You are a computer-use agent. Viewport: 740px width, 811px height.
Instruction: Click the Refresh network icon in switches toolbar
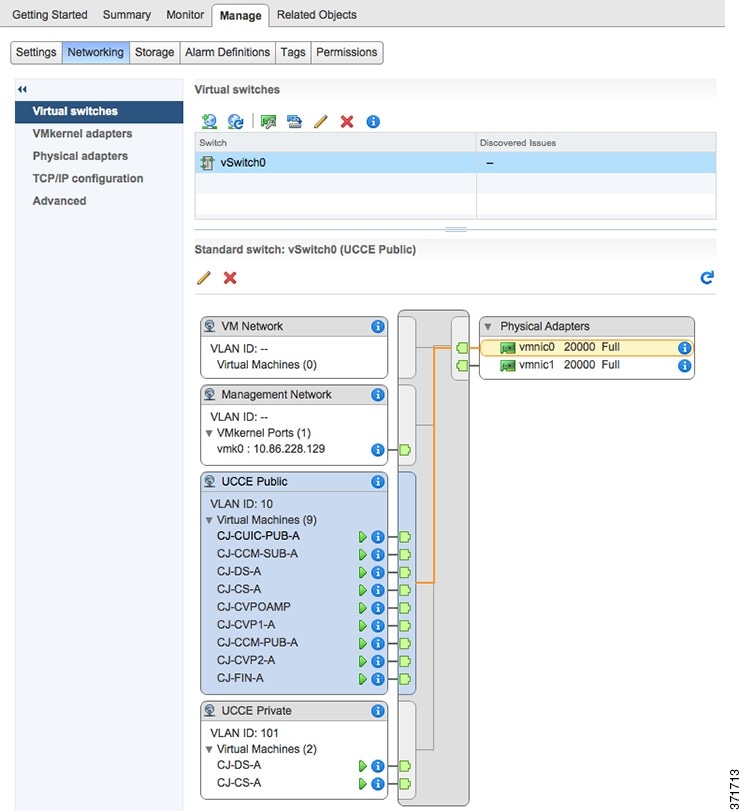click(236, 121)
